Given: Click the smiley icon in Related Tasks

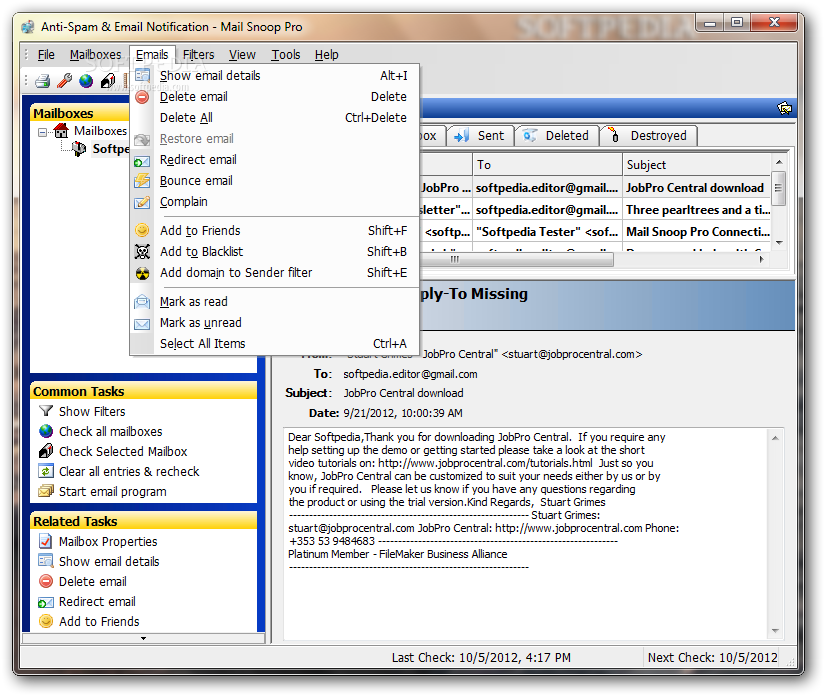Looking at the screenshot, I should [46, 621].
